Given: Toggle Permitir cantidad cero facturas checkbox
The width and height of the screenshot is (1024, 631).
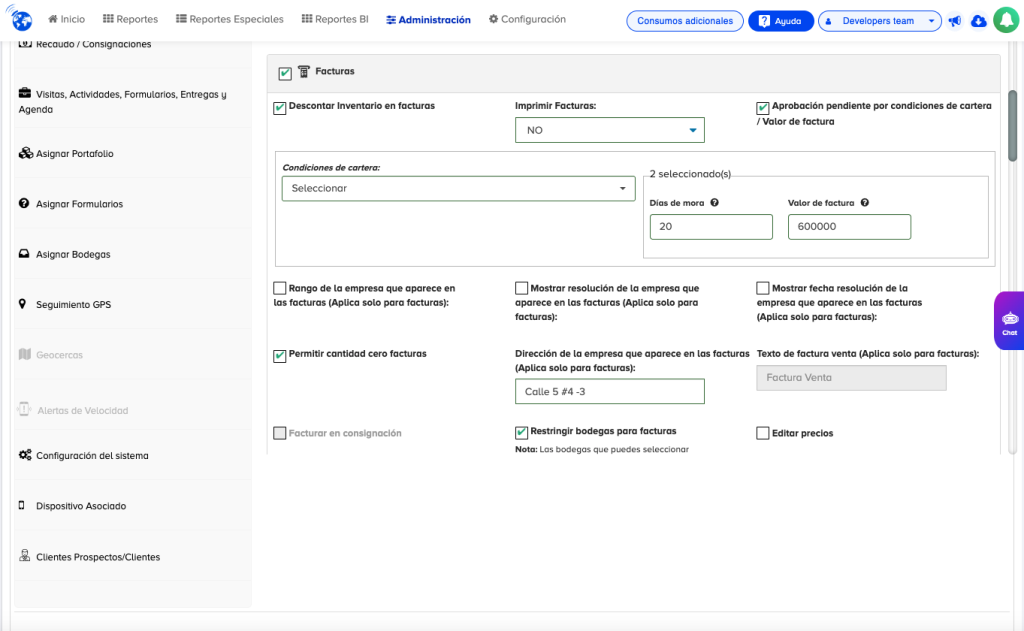Looking at the screenshot, I should [x=280, y=355].
